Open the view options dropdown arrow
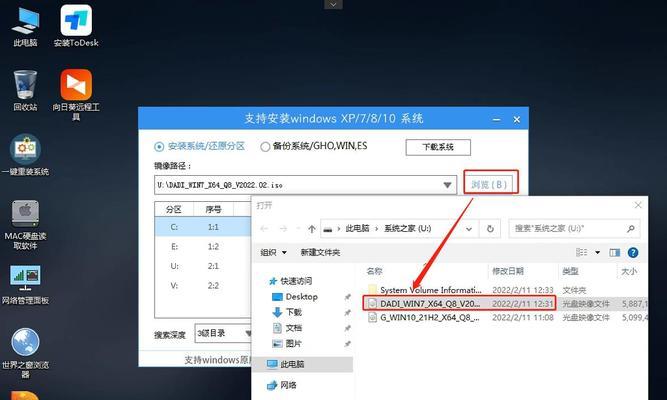Image resolution: width=667 pixels, height=400 pixels. point(597,253)
